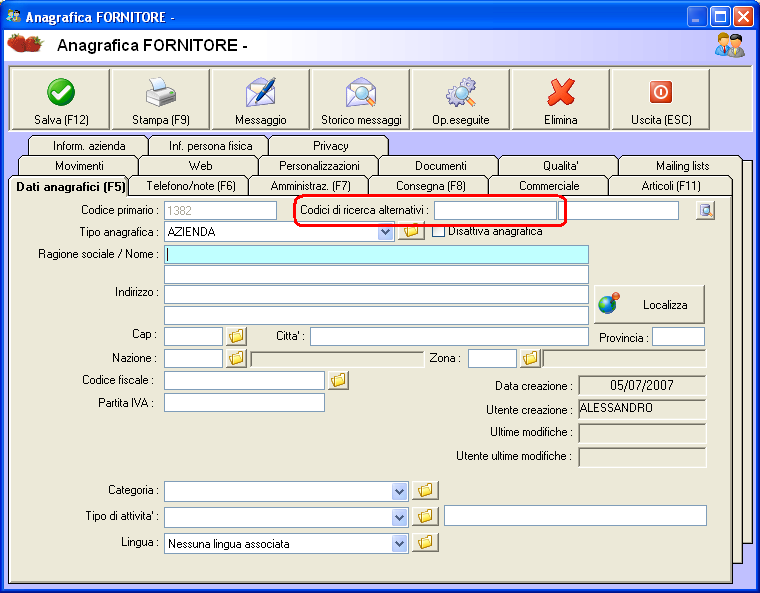The image size is (760, 593).
Task: Open the Privacy tab
Action: coord(330,145)
